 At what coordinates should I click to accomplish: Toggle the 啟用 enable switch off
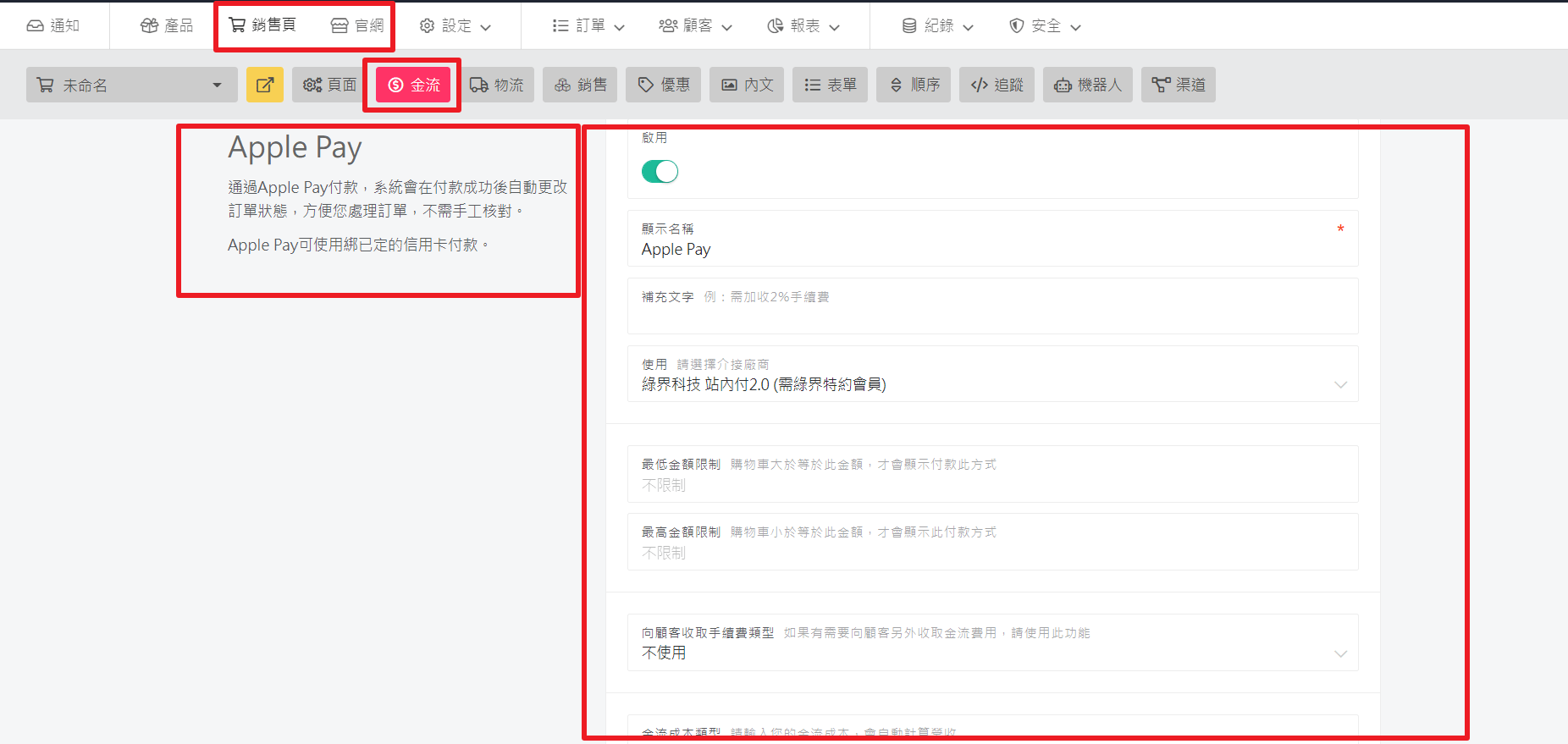tap(660, 172)
